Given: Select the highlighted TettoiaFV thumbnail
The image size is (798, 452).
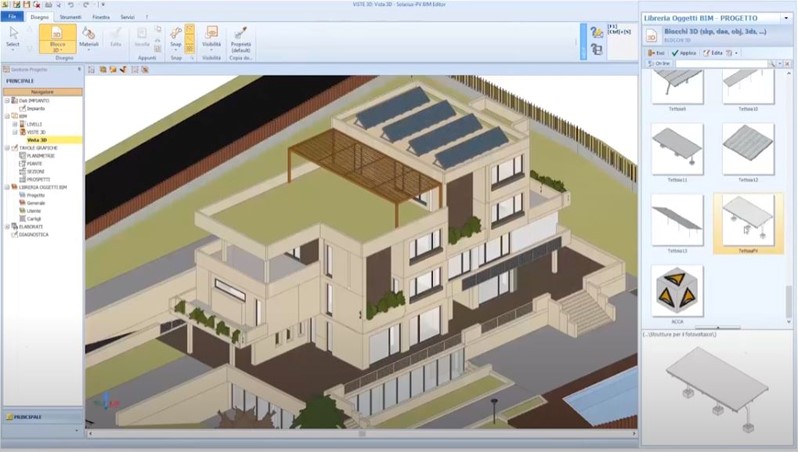Looking at the screenshot, I should (748, 223).
